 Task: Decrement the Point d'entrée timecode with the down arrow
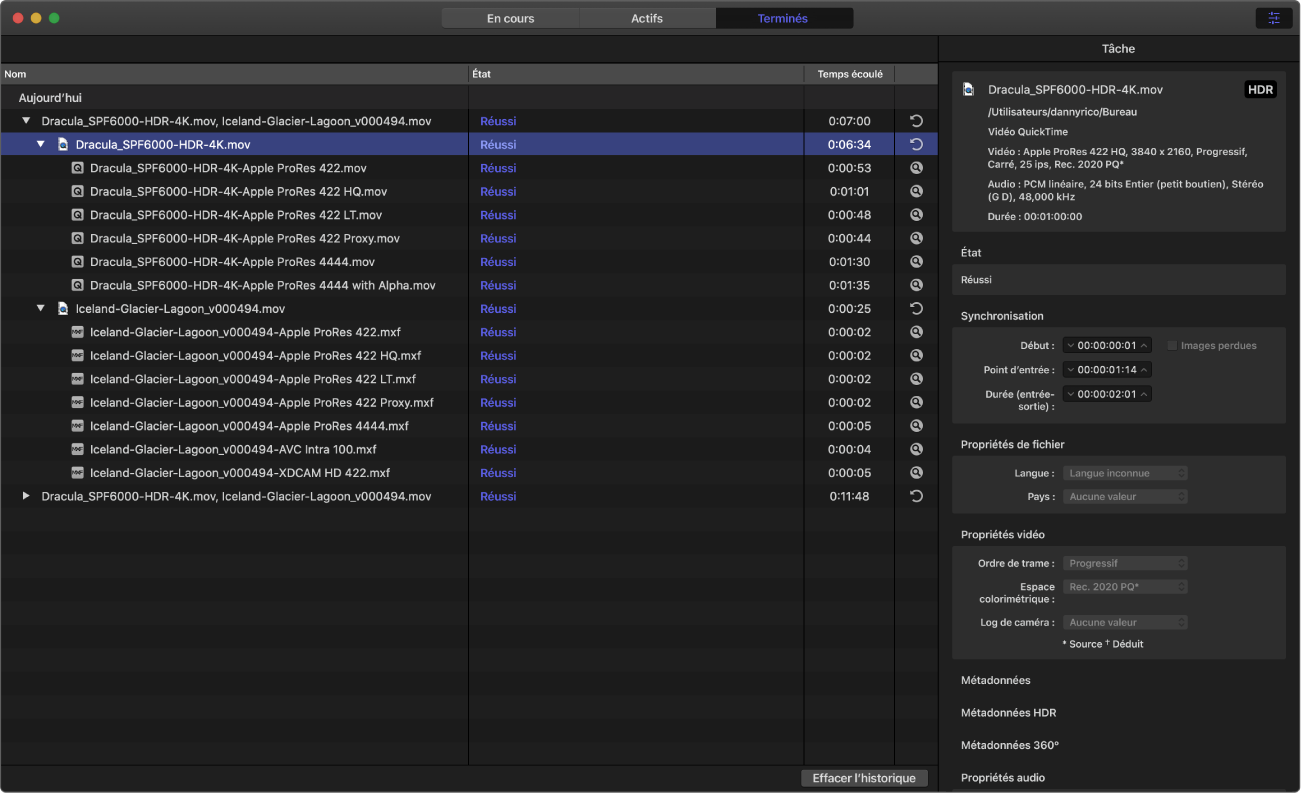1070,370
